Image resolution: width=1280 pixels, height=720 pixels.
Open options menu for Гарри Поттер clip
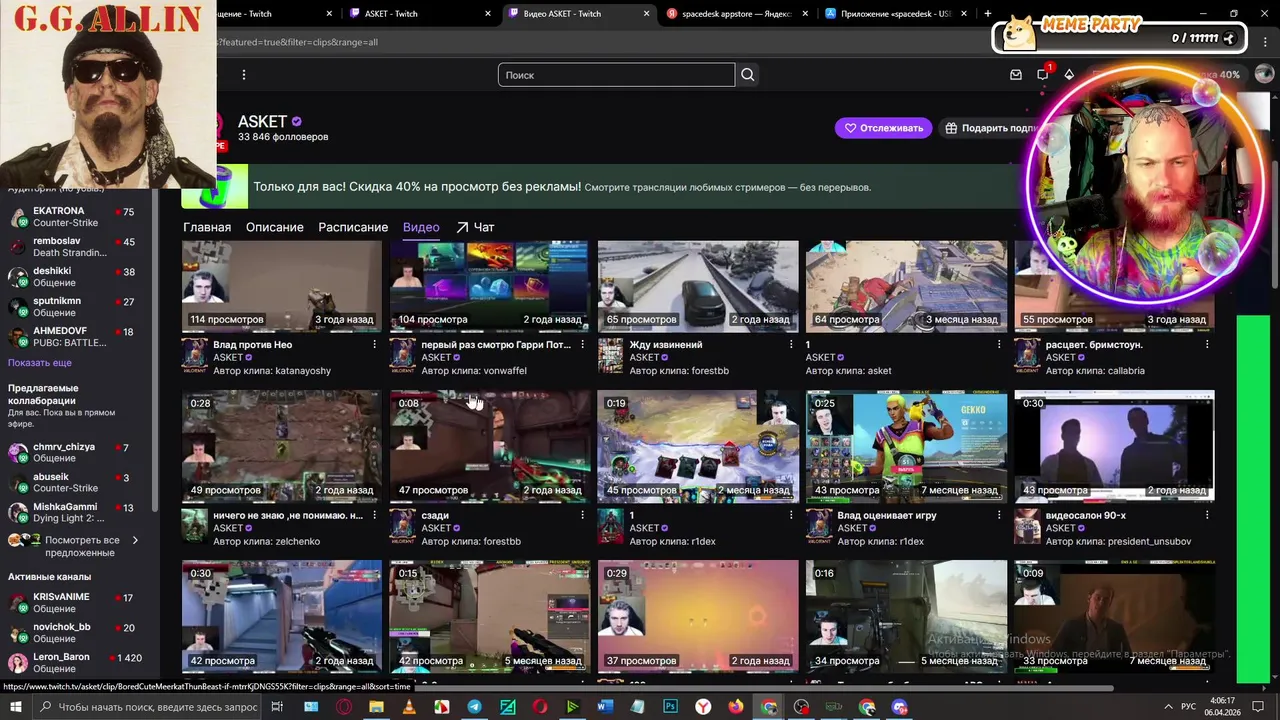pyautogui.click(x=583, y=344)
